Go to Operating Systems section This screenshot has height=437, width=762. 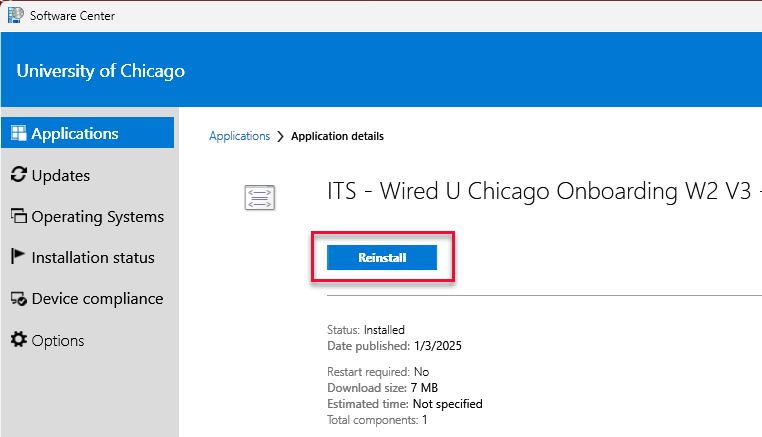(89, 216)
